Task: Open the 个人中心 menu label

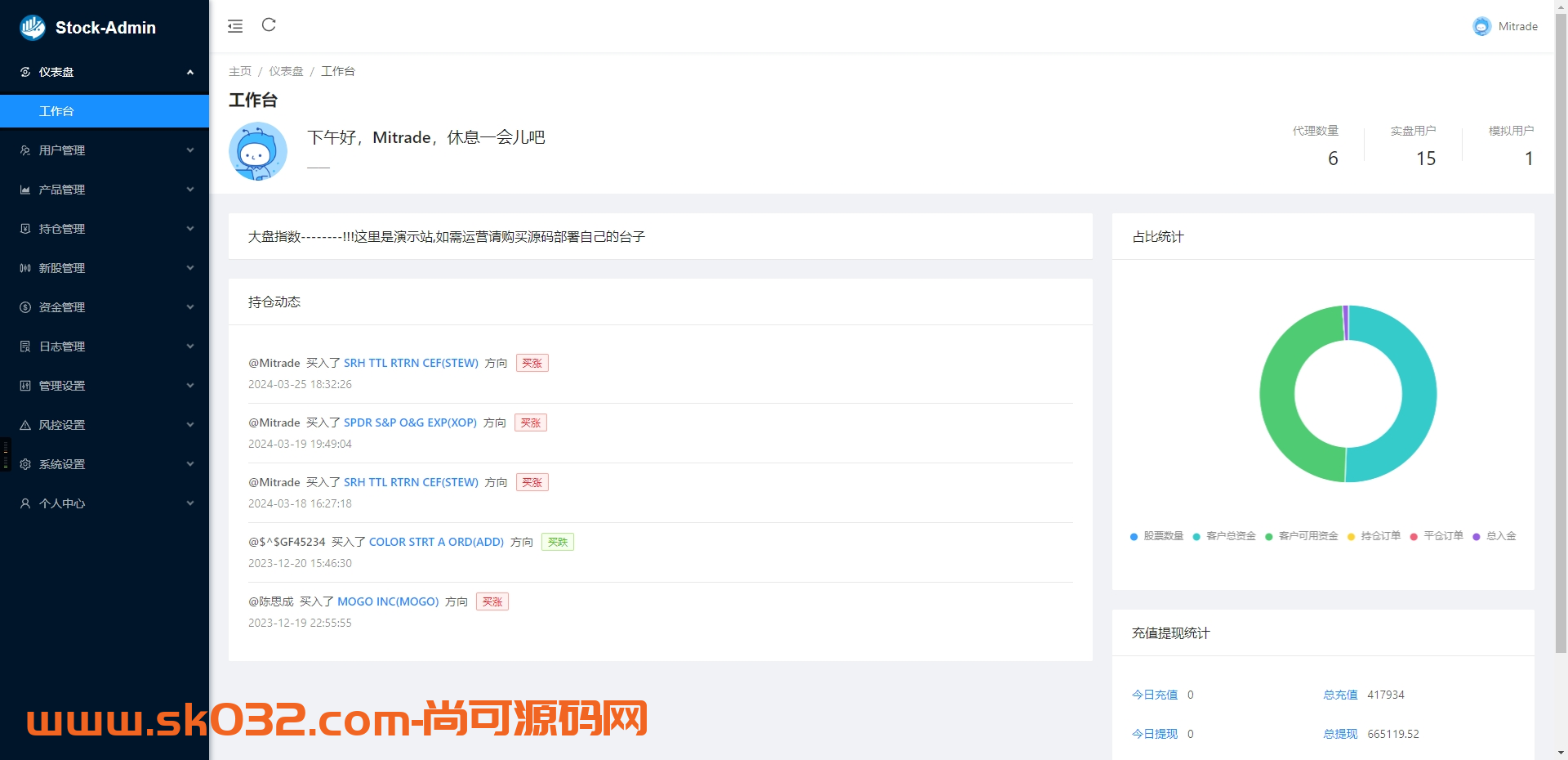Action: click(62, 503)
